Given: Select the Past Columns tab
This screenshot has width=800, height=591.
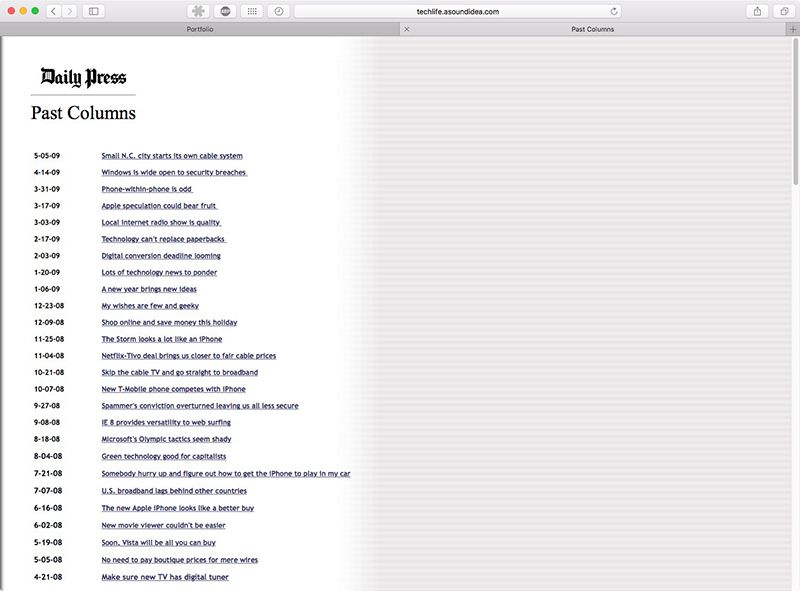Looking at the screenshot, I should [593, 29].
